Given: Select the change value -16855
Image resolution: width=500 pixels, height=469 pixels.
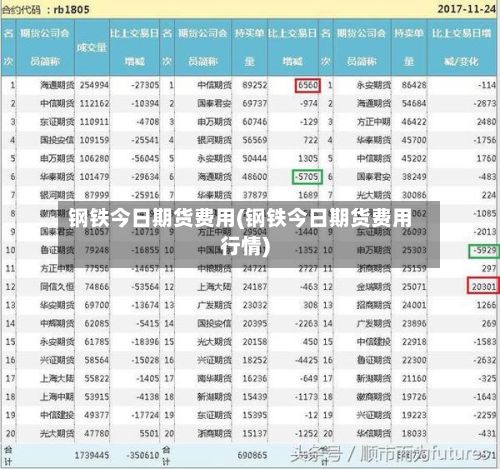Looking at the screenshot, I should [x=145, y=250].
